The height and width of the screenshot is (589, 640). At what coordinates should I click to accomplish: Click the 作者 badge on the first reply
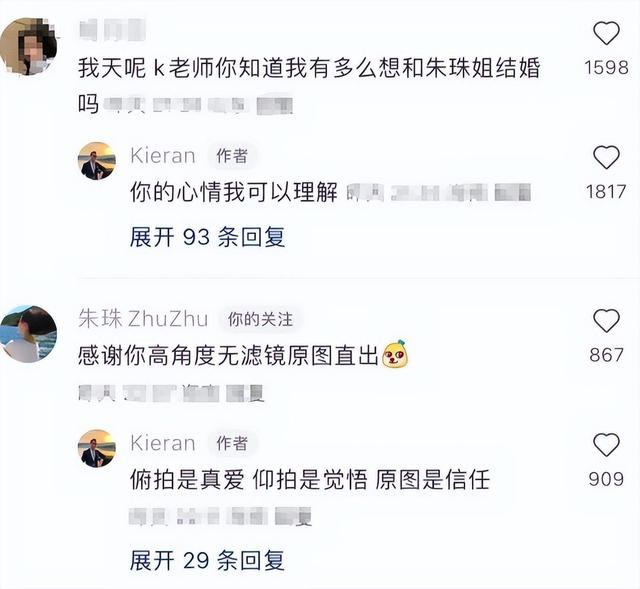point(232,156)
